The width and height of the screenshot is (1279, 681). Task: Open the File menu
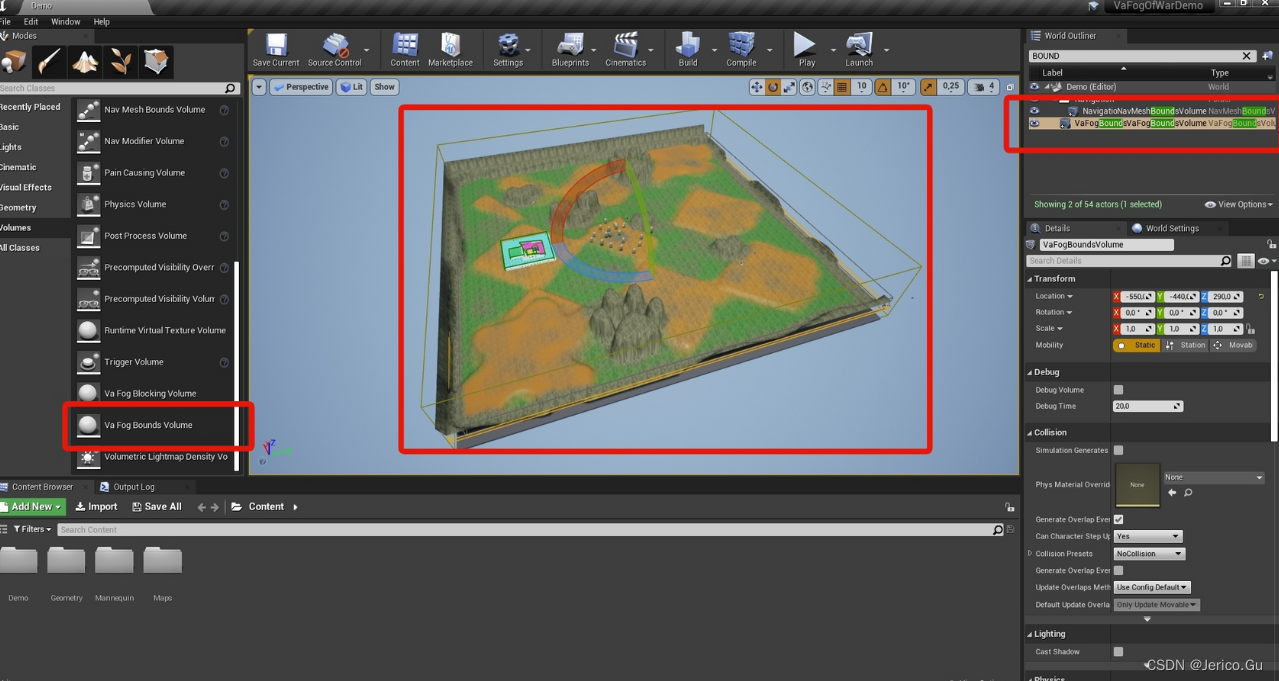6,21
